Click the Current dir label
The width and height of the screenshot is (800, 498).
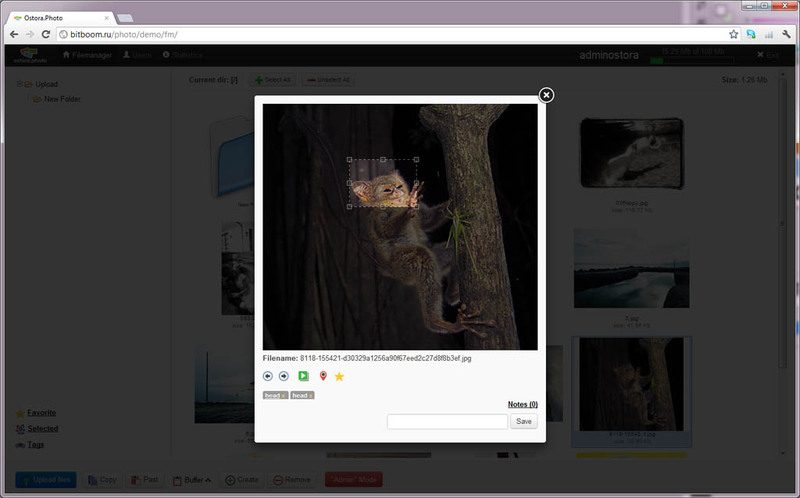(213, 80)
